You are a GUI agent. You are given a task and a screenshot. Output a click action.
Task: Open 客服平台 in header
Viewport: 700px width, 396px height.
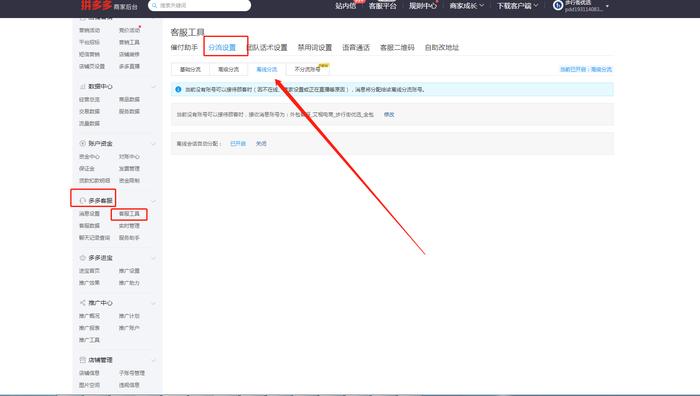pos(383,6)
